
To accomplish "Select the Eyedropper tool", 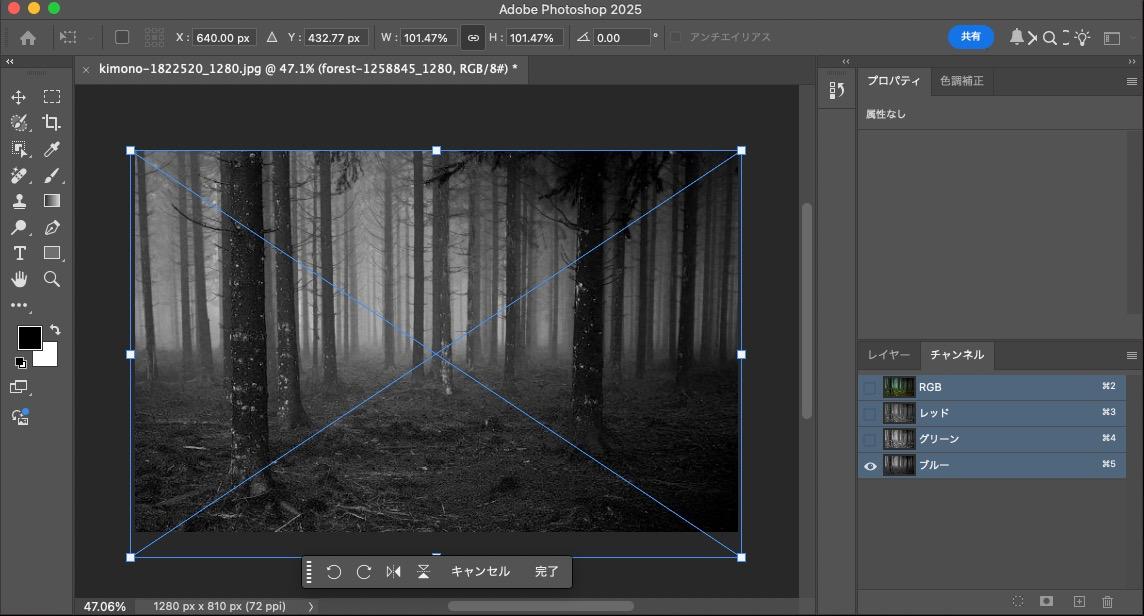I will pos(52,149).
